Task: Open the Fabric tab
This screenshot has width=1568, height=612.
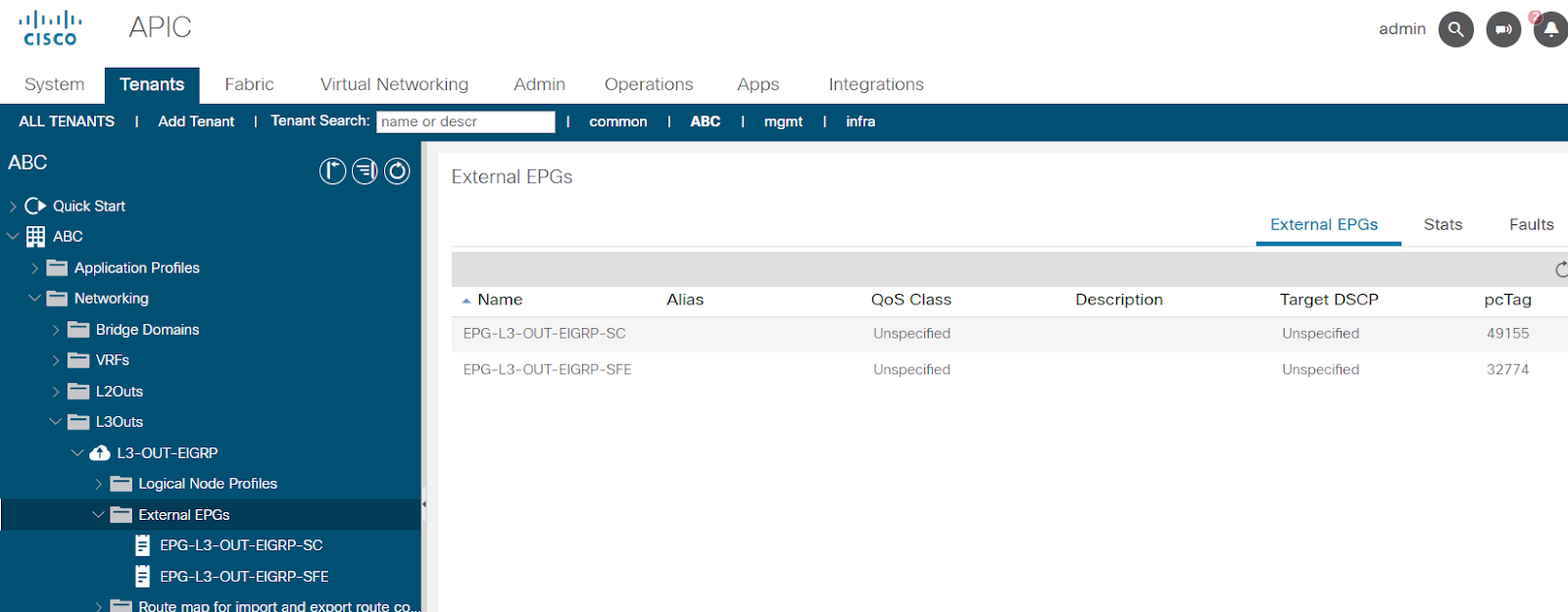Action: pos(249,84)
